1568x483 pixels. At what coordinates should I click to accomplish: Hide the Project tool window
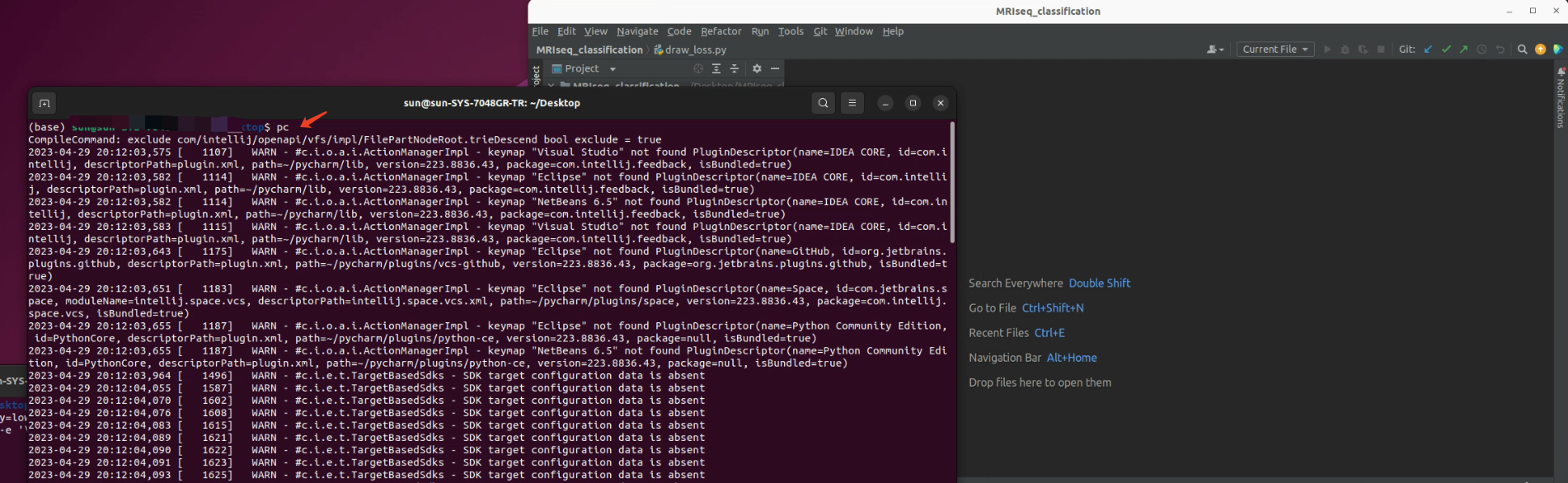[775, 68]
